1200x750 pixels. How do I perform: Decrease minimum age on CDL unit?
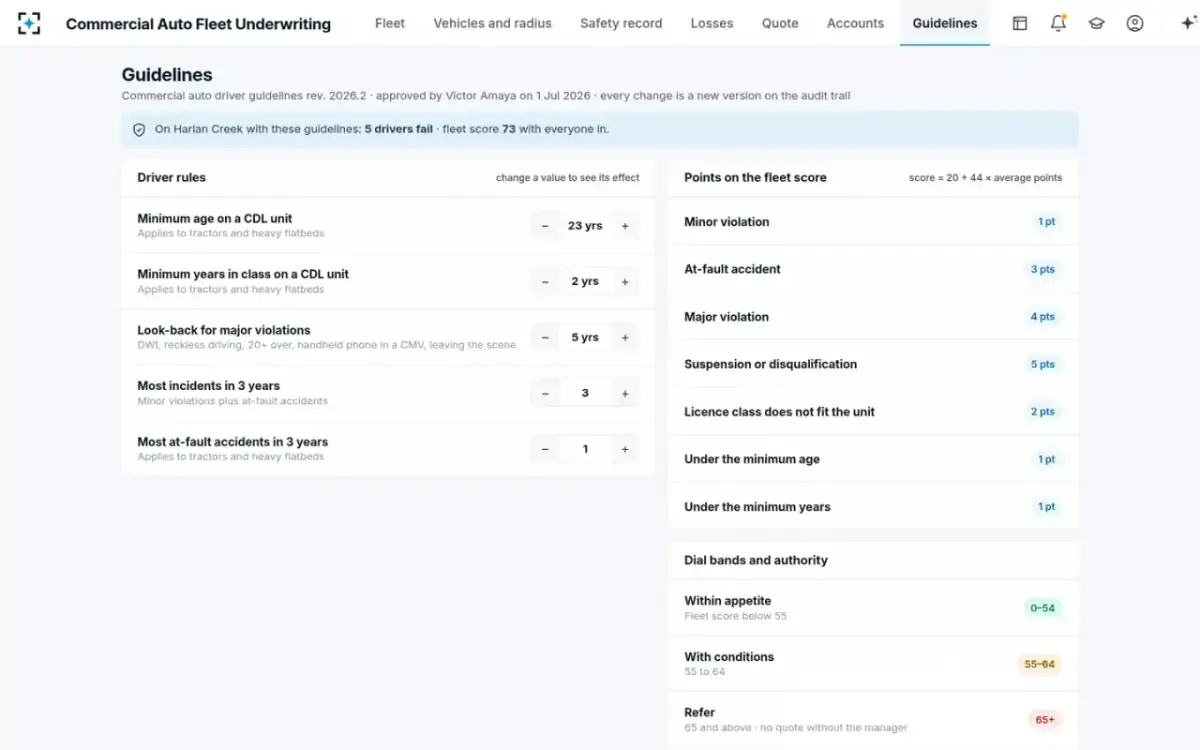point(545,226)
